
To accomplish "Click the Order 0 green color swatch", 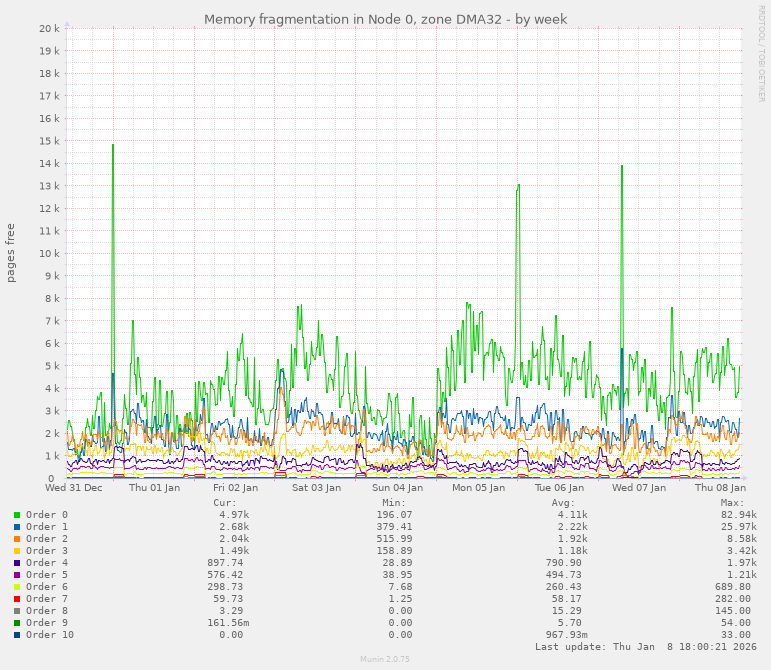I will click(17, 515).
